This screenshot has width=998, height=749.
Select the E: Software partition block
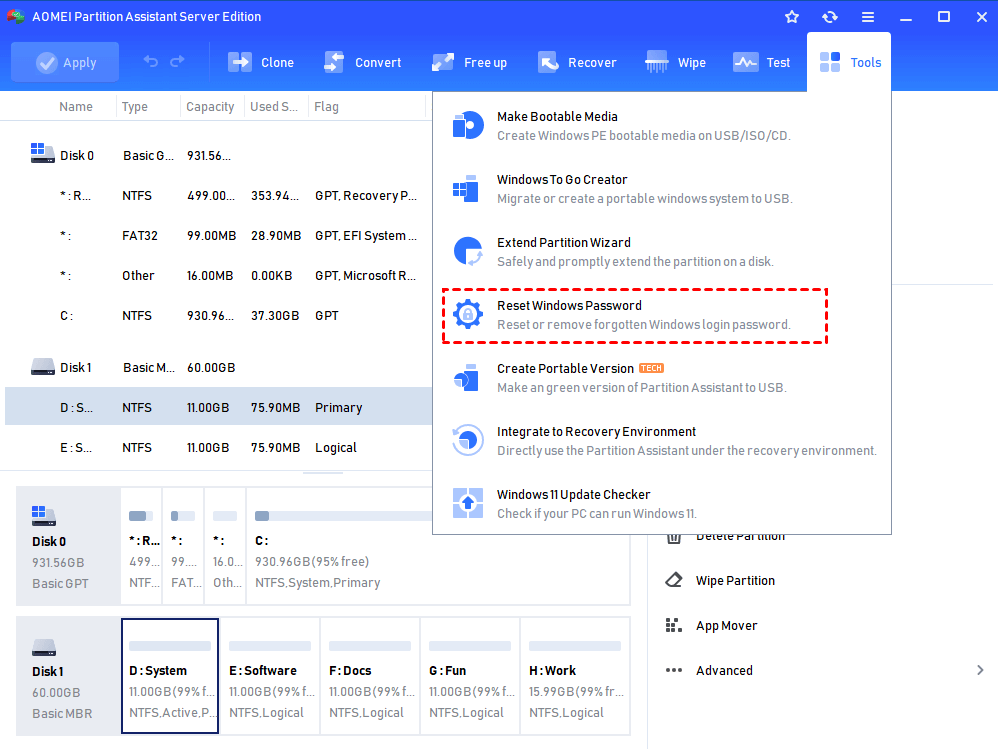click(x=270, y=676)
